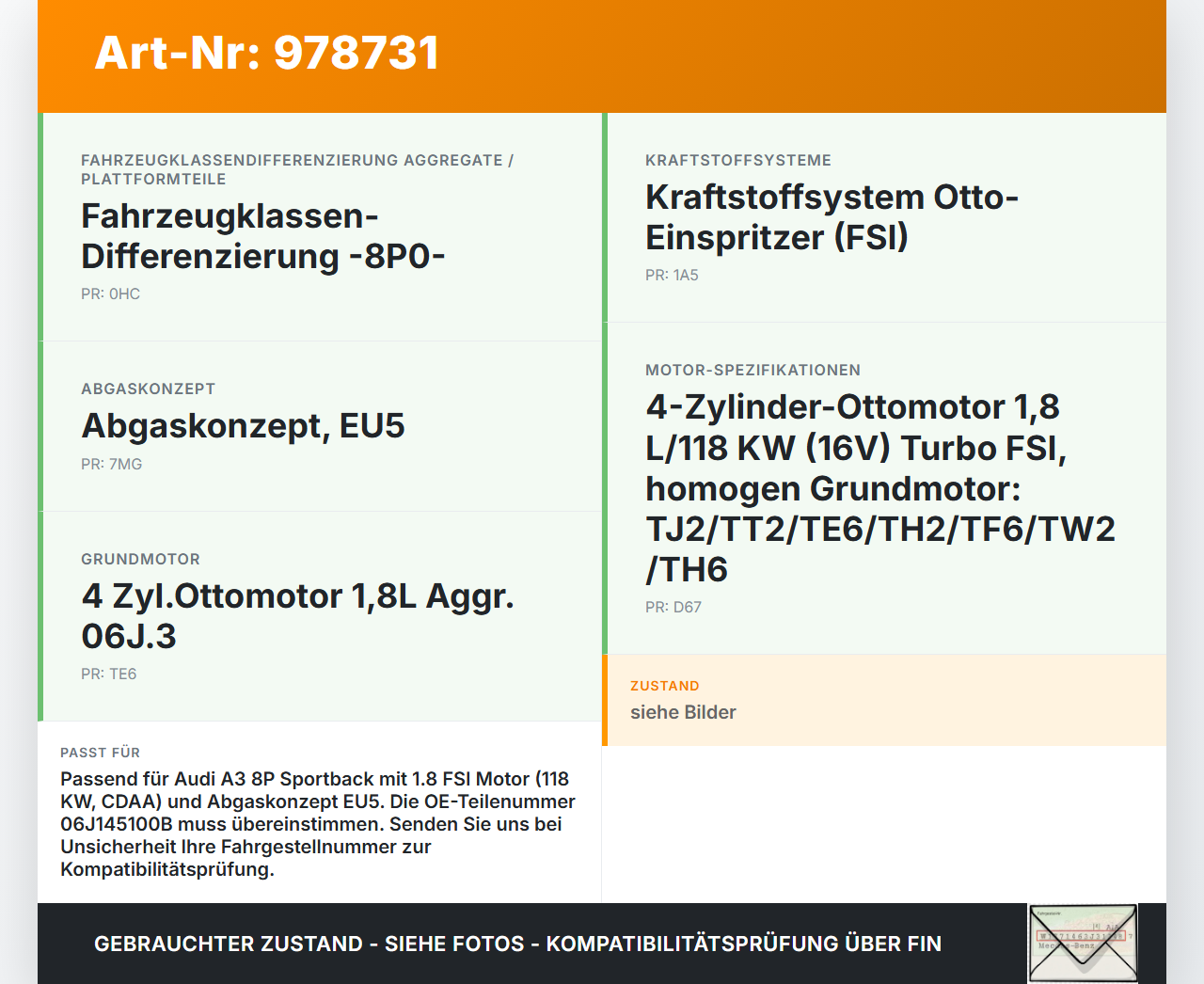This screenshot has width=1204, height=984.
Task: Open the Motor-Spezifikationen details card
Action: [884, 489]
